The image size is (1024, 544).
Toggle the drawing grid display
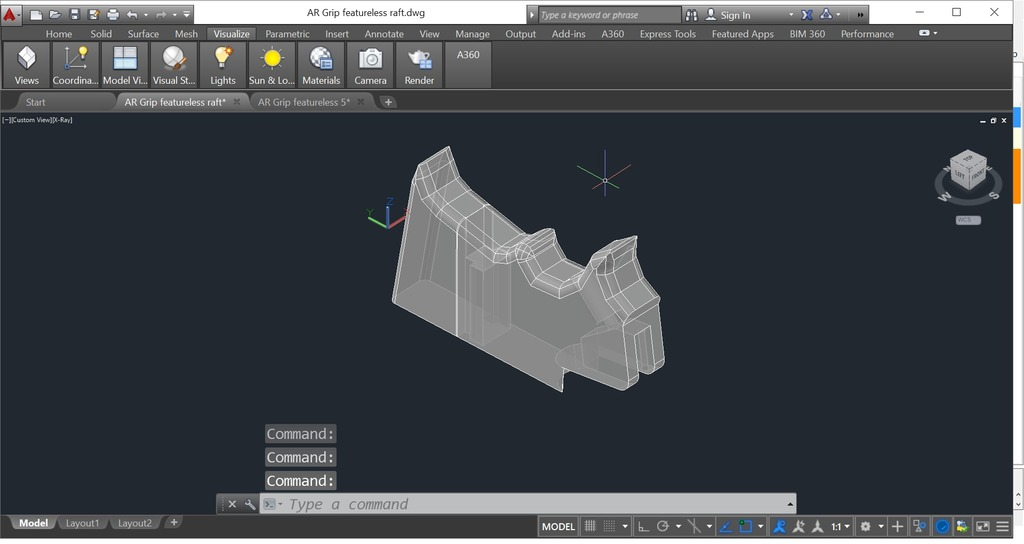pos(591,526)
